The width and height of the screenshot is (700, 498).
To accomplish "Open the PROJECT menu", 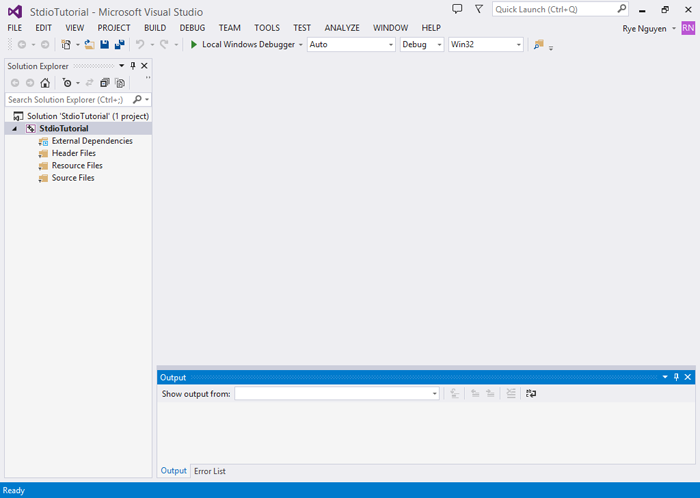I will click(114, 28).
